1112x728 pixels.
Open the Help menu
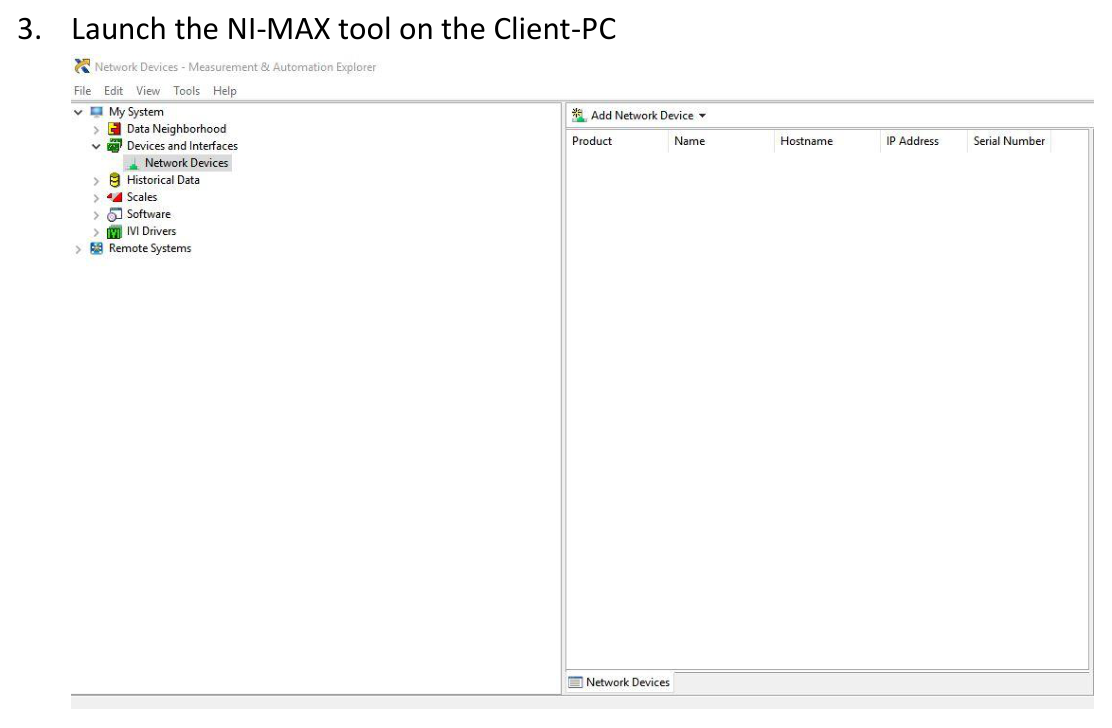coord(225,91)
